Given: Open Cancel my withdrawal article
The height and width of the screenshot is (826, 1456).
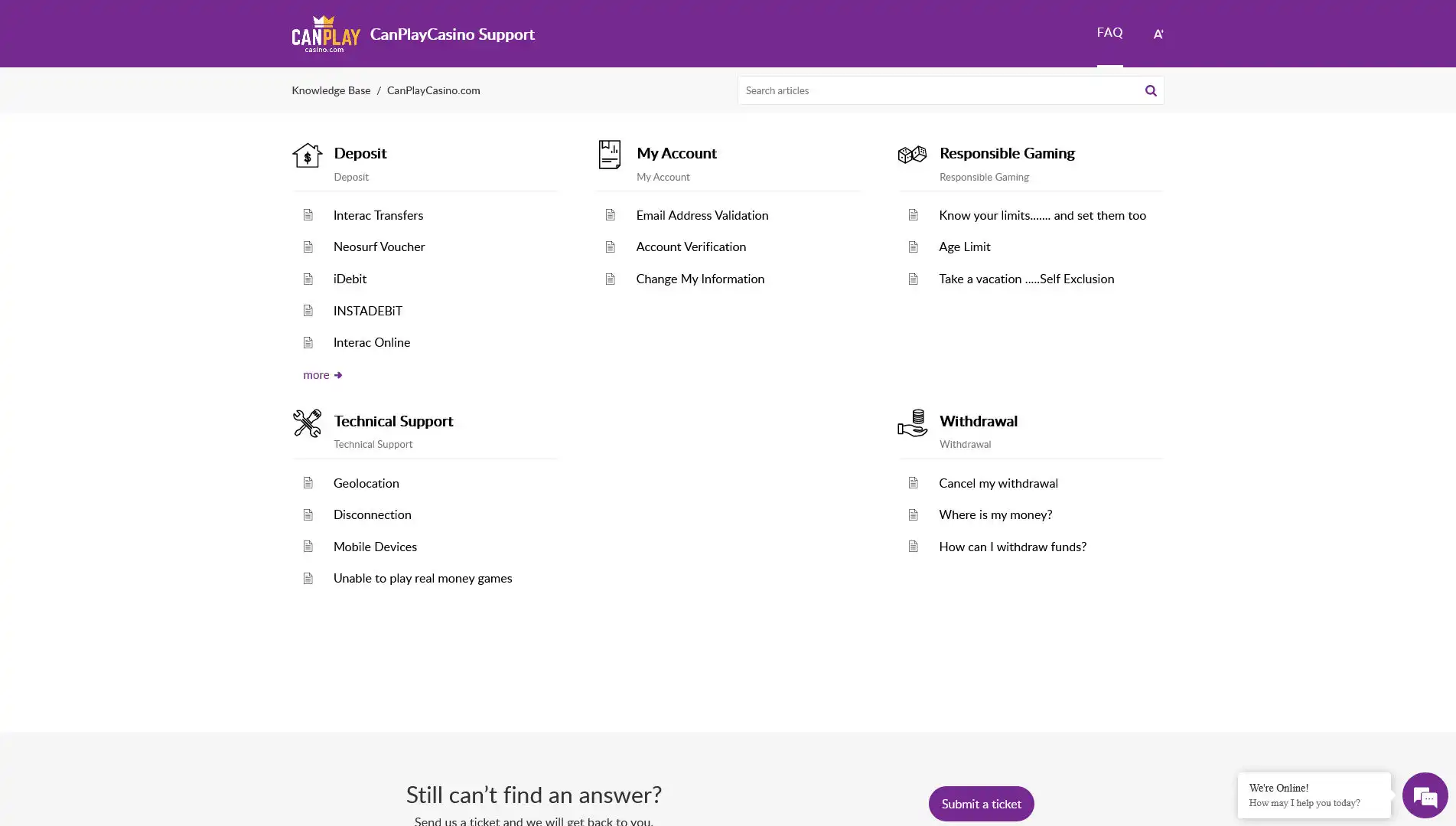Looking at the screenshot, I should (x=998, y=483).
